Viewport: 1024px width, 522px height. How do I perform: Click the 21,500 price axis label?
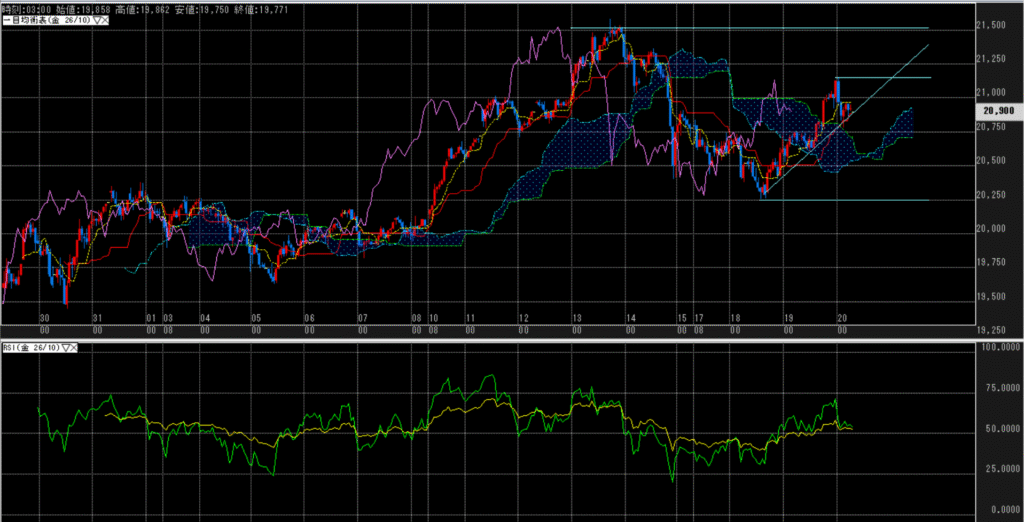point(993,25)
